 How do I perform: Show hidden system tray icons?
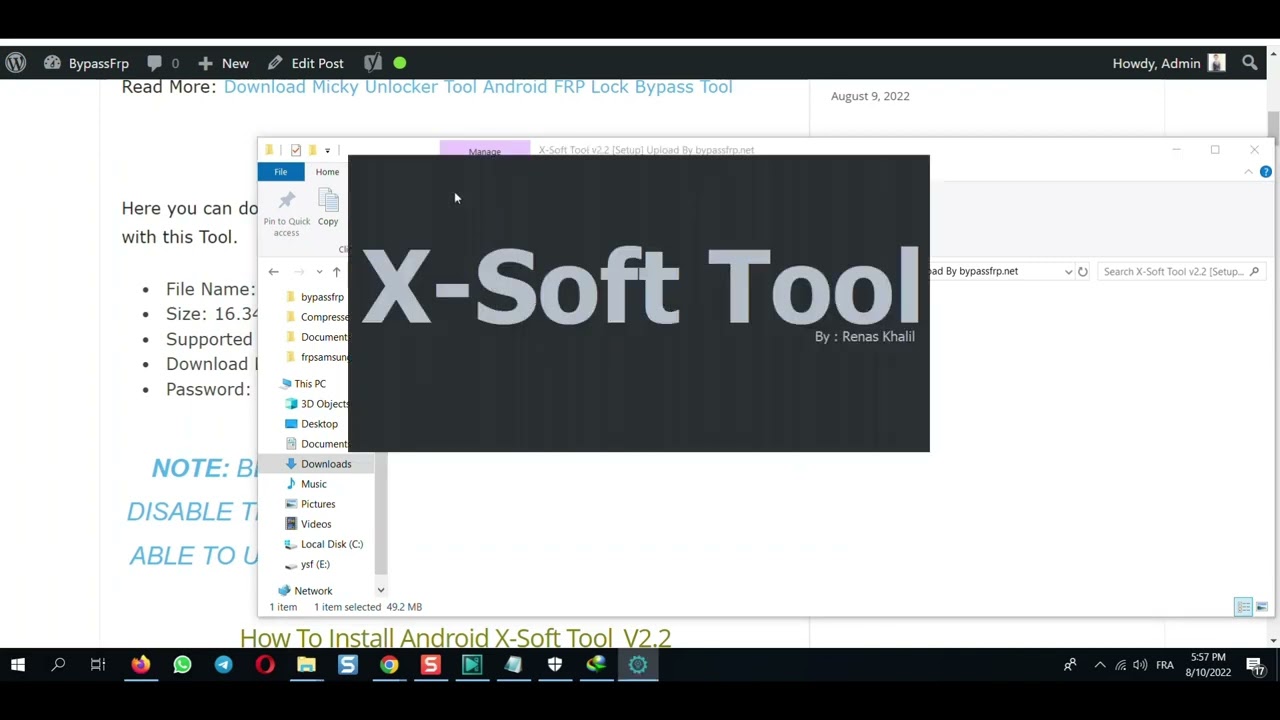pyautogui.click(x=1100, y=665)
